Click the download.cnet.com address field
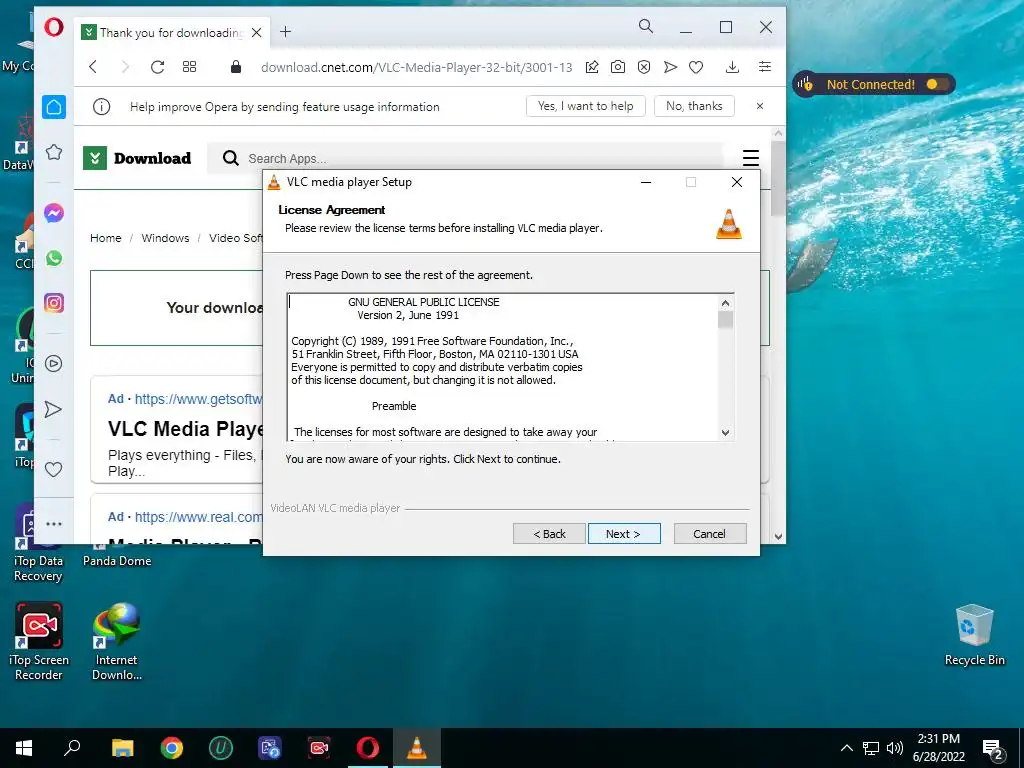 click(416, 67)
